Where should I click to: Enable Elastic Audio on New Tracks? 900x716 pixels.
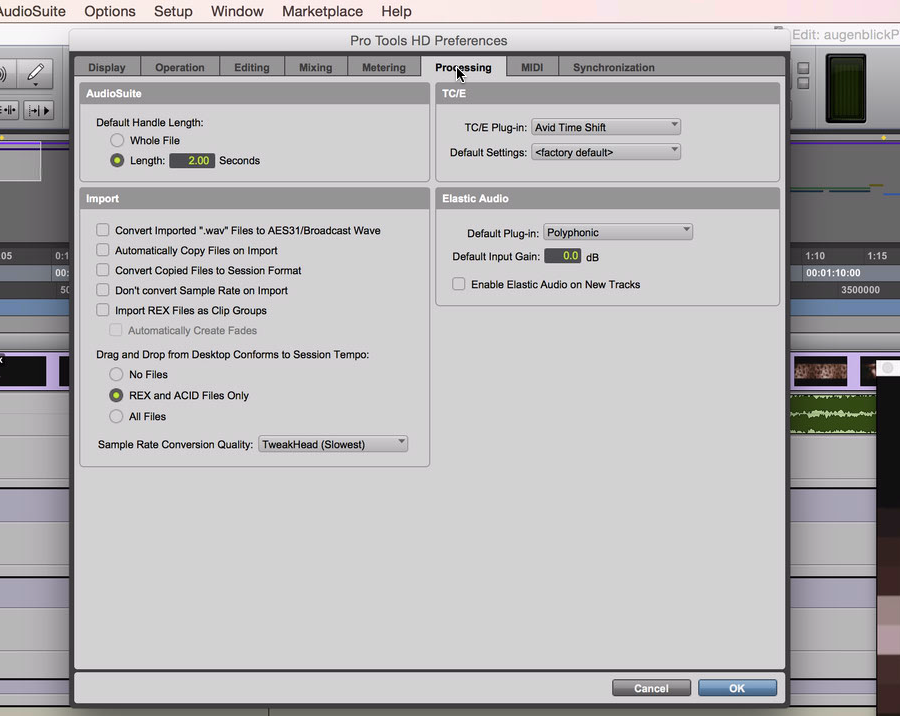[x=459, y=285]
